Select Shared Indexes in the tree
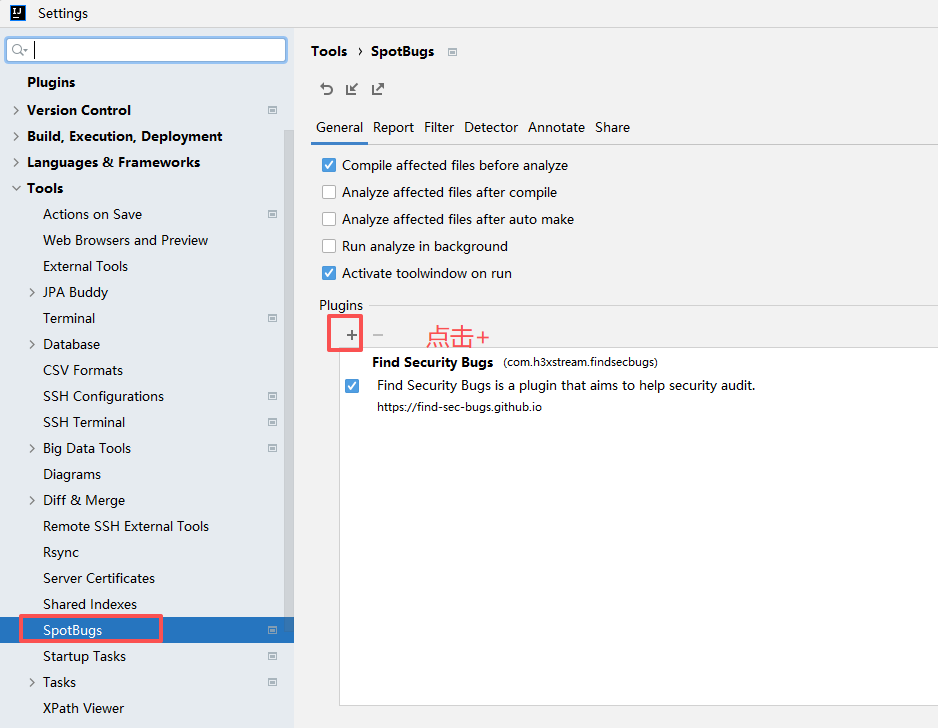938x728 pixels. (x=90, y=604)
